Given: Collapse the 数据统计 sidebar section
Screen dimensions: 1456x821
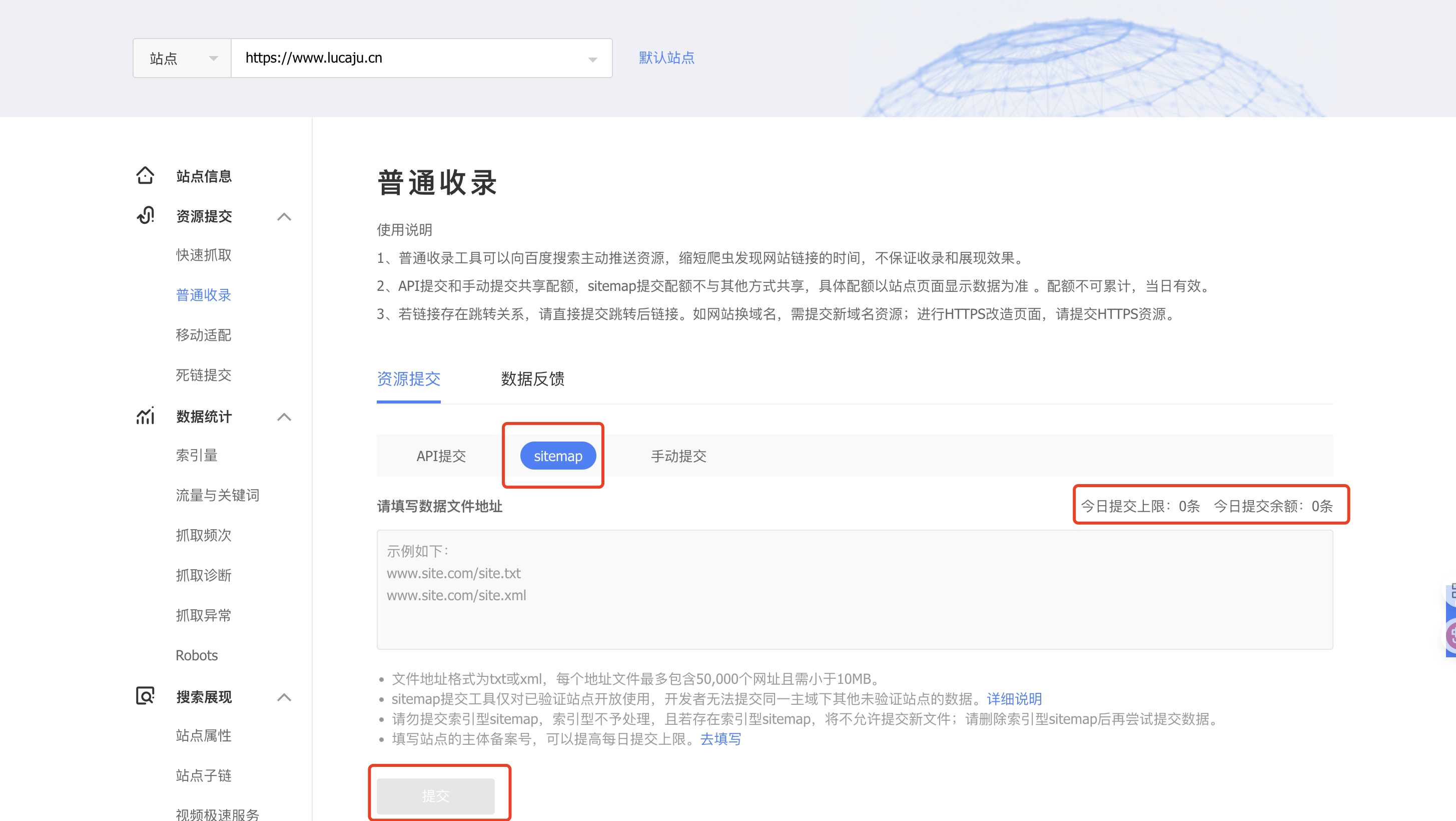Looking at the screenshot, I should [284, 418].
